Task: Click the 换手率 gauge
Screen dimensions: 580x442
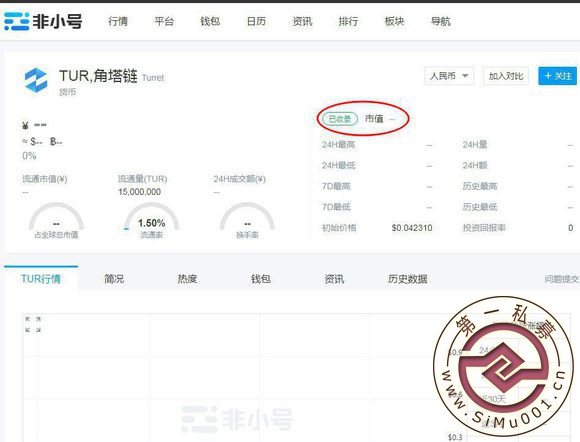Action: [x=247, y=221]
